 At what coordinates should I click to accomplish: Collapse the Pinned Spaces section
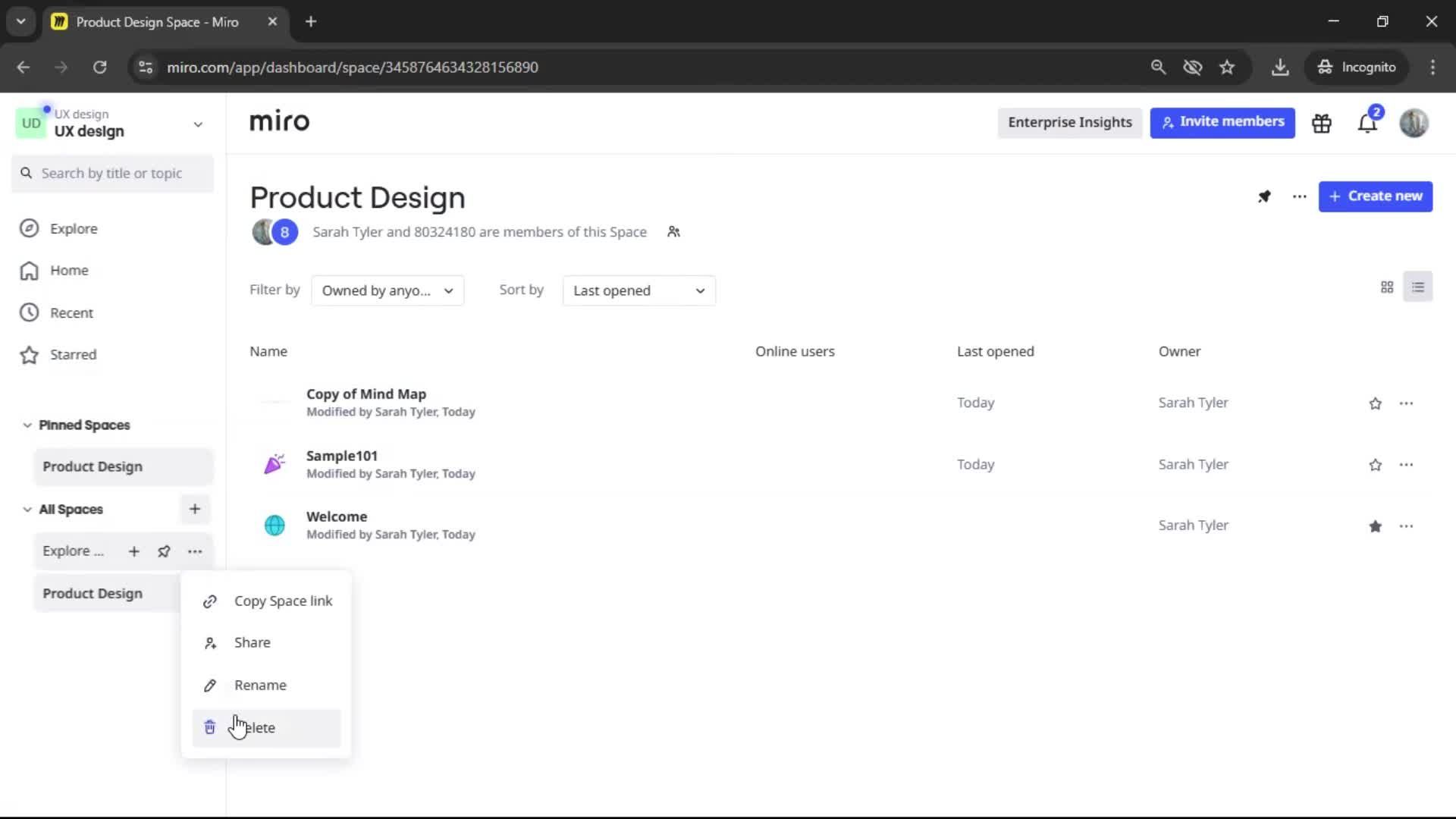[x=27, y=425]
